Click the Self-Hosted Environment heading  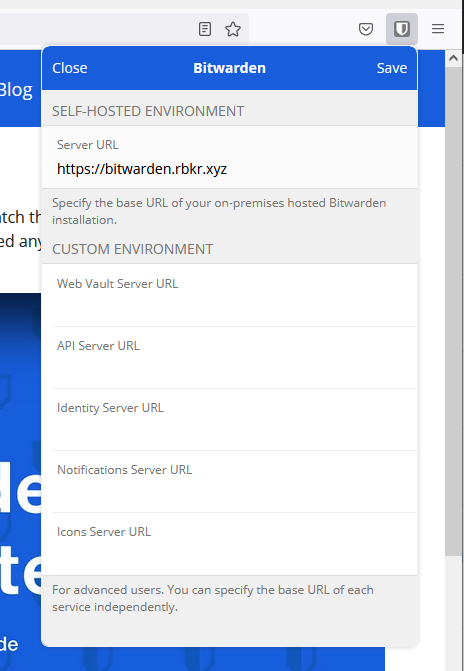tap(148, 111)
